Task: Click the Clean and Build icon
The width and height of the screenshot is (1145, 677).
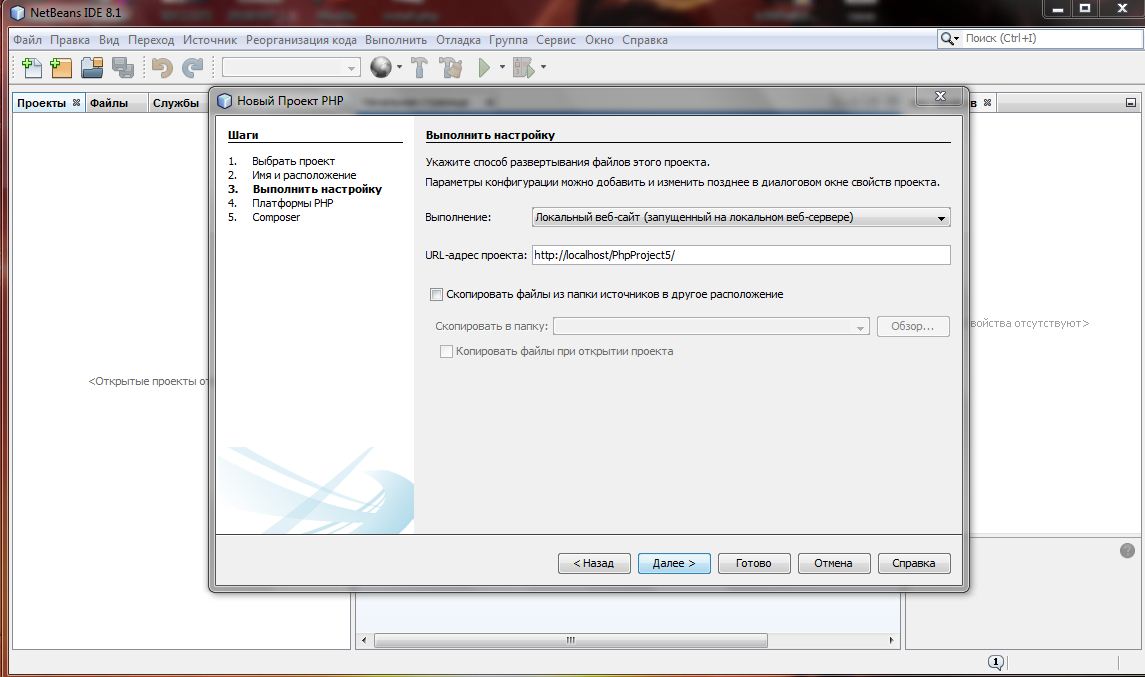Action: pyautogui.click(x=451, y=68)
